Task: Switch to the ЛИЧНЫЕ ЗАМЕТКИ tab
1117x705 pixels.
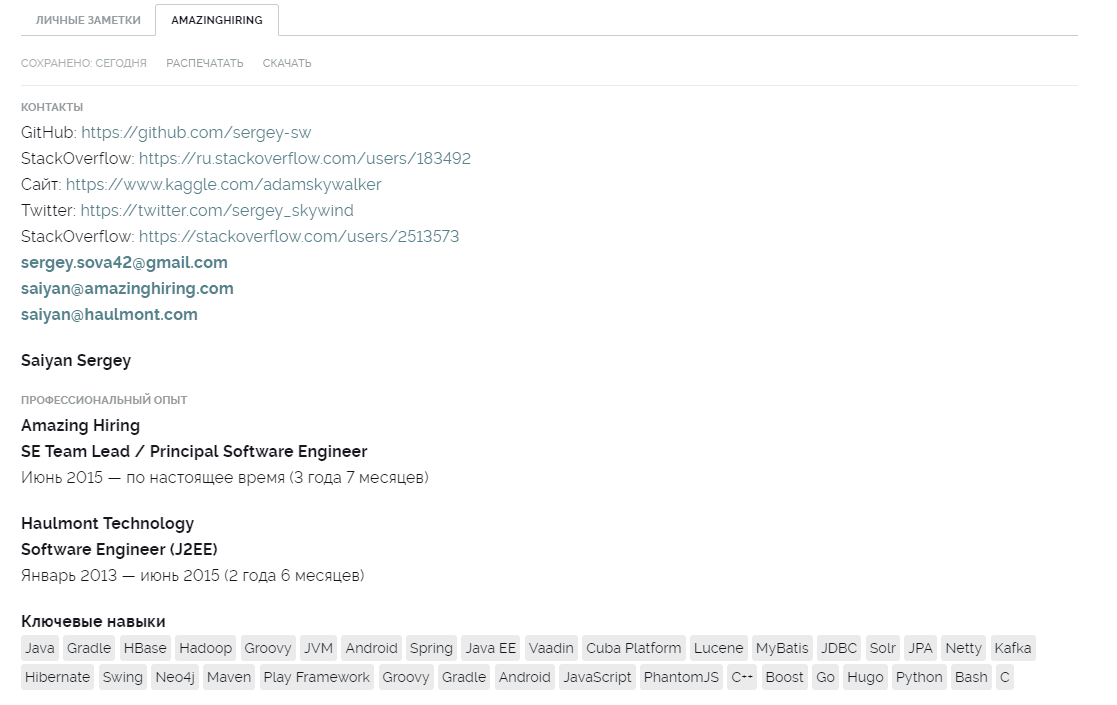Action: 88,20
